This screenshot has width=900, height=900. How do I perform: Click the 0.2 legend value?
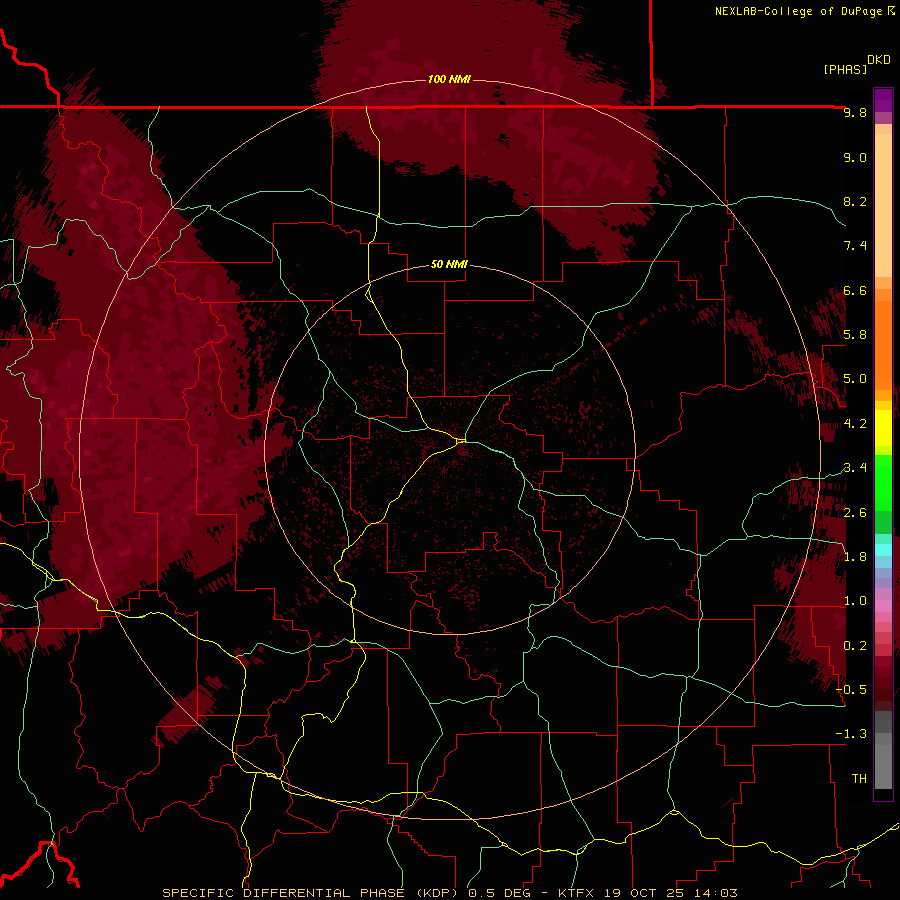(855, 646)
